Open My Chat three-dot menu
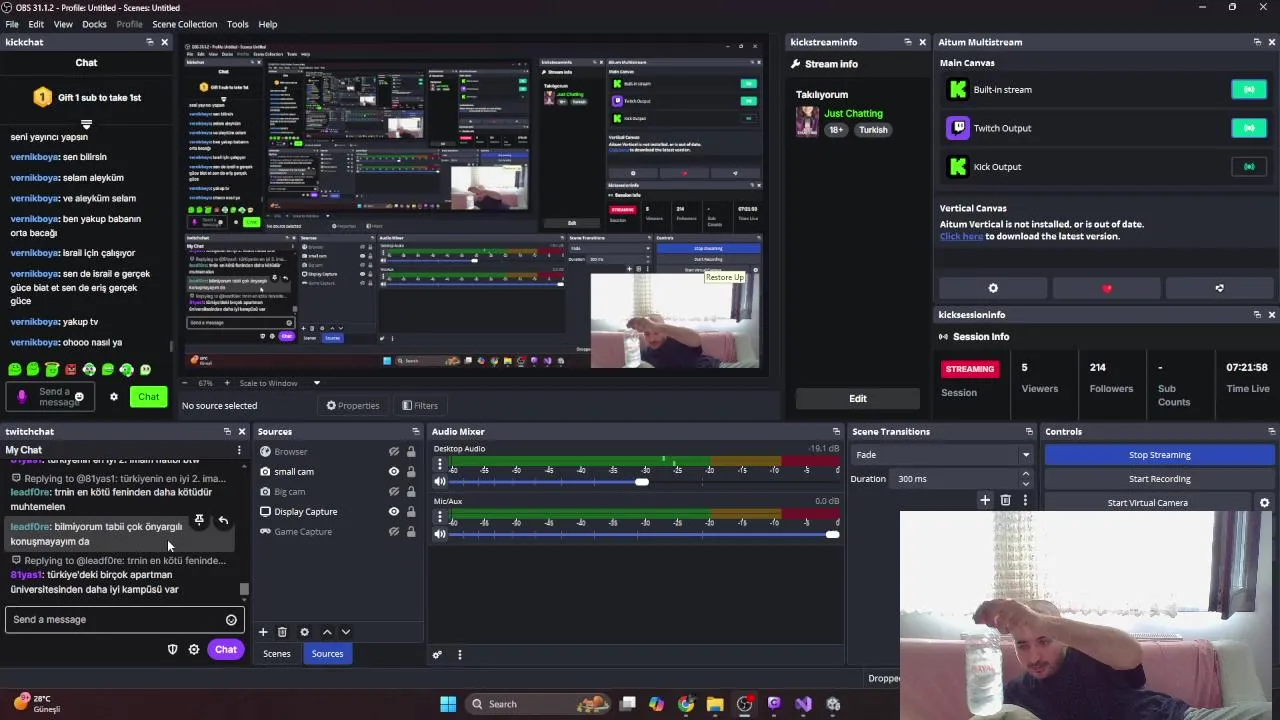The image size is (1280, 720). click(x=238, y=451)
